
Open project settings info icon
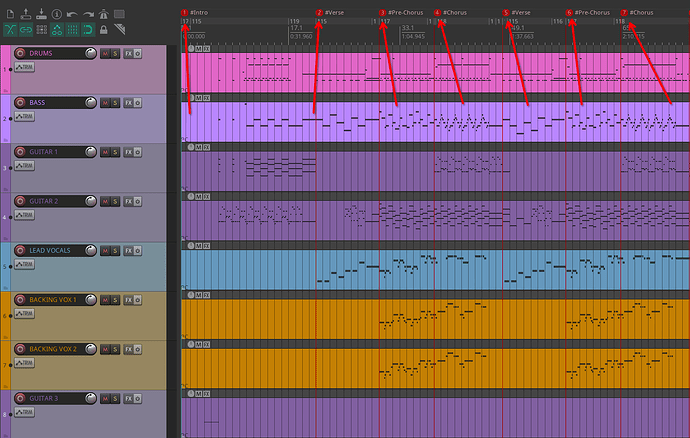(x=56, y=13)
